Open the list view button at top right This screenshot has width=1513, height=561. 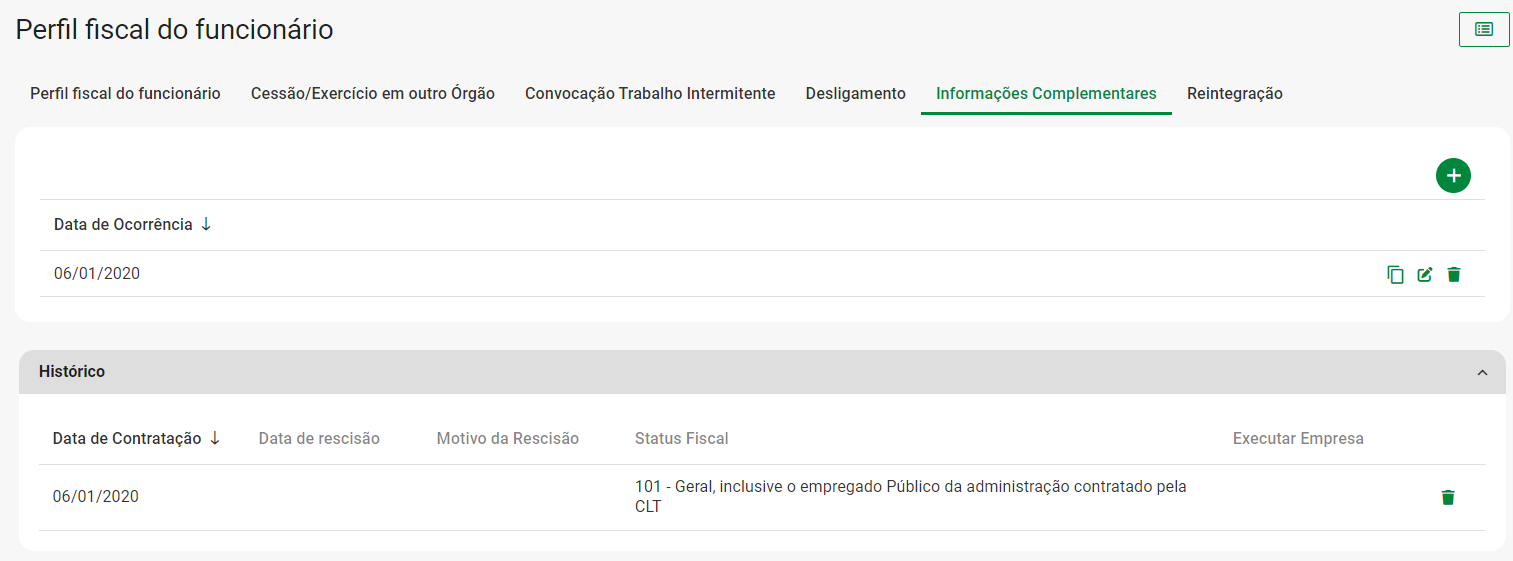pyautogui.click(x=1484, y=30)
